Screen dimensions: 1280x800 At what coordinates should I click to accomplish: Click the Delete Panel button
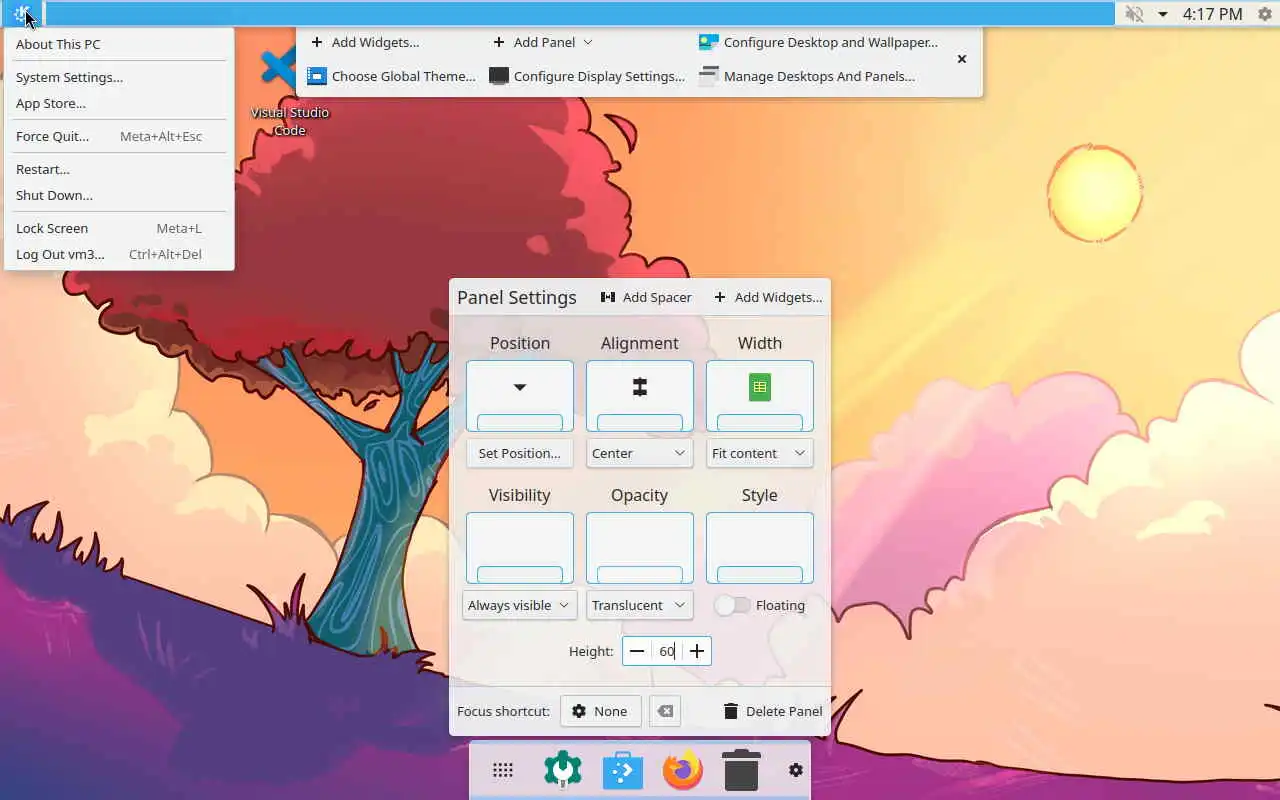773,711
